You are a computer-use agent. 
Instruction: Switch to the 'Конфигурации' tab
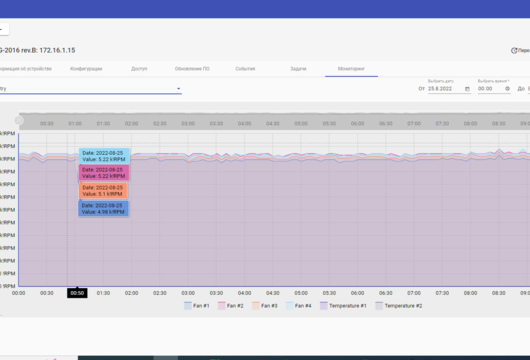pyautogui.click(x=86, y=69)
